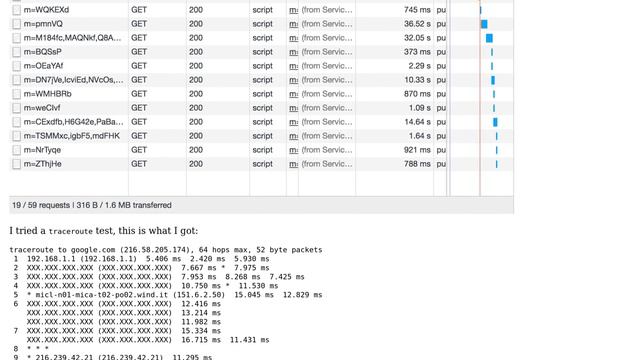Select the m=WMHBRb request name
This screenshot has height=360, width=640.
pos(47,94)
